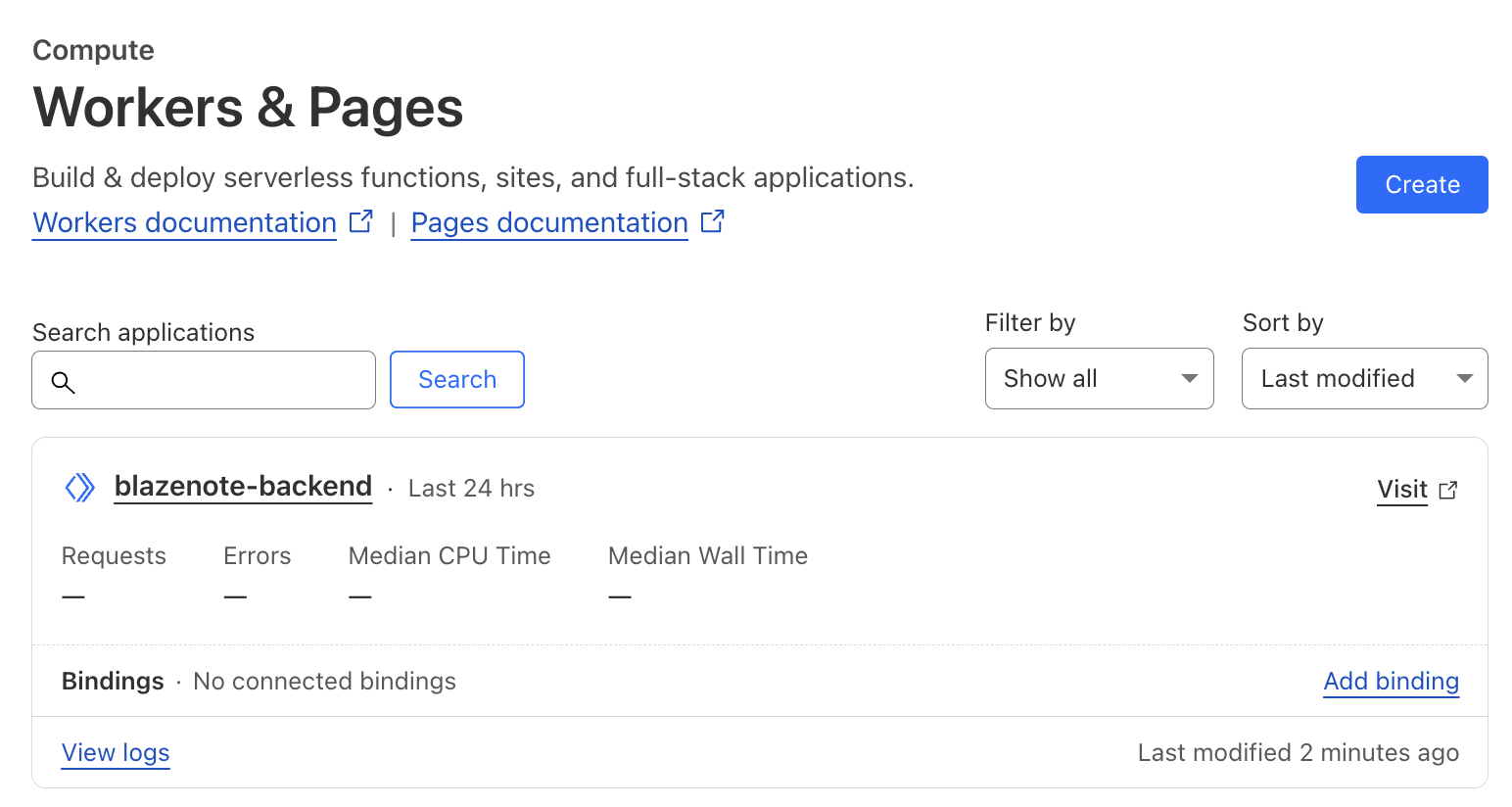Click the Worker icon beside blazenote-backend
This screenshot has width=1512, height=807.
click(79, 487)
